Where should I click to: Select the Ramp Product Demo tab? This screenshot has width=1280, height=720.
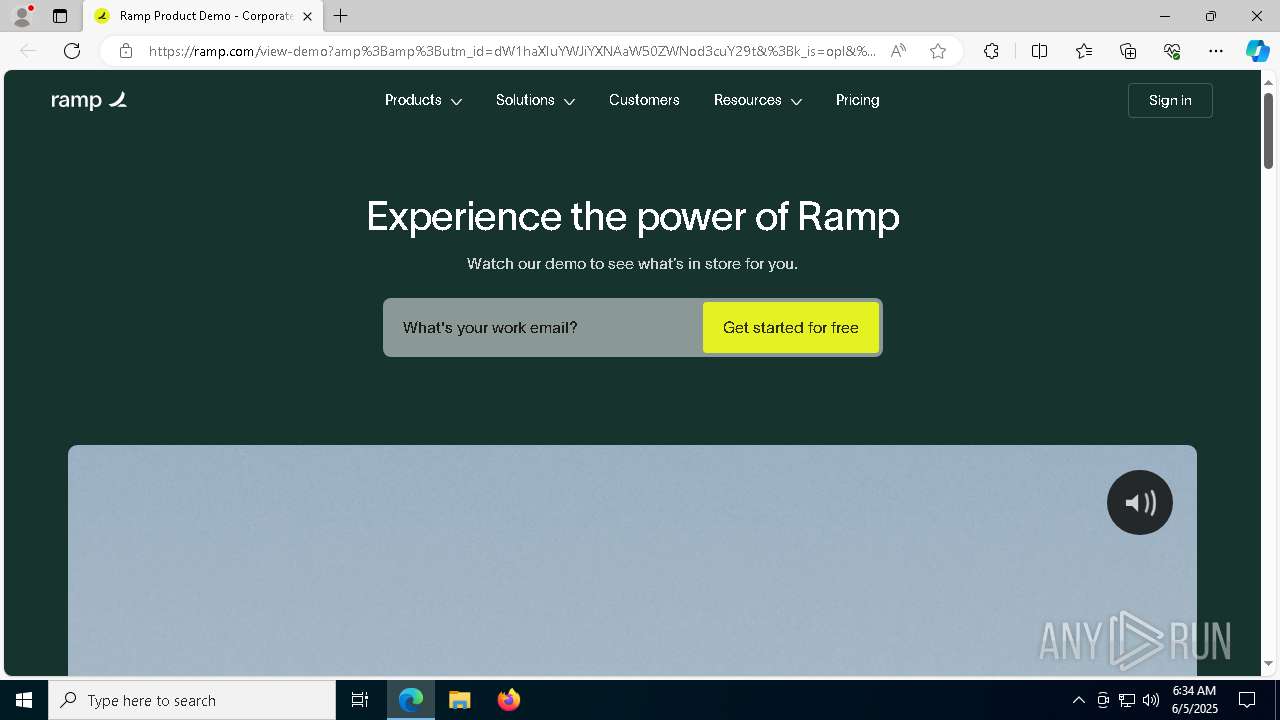click(x=203, y=16)
